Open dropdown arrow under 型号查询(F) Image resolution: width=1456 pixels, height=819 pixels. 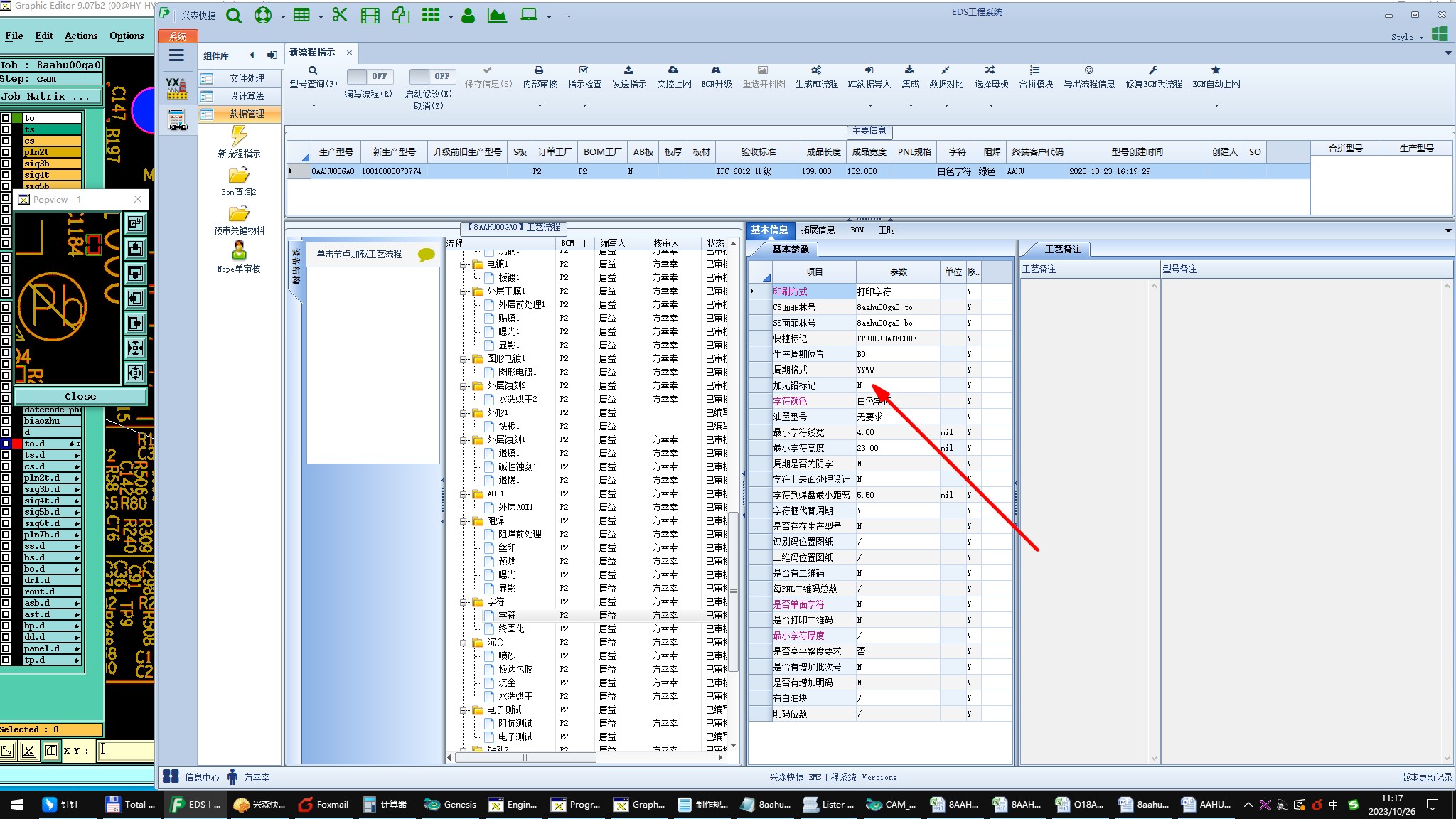313,105
